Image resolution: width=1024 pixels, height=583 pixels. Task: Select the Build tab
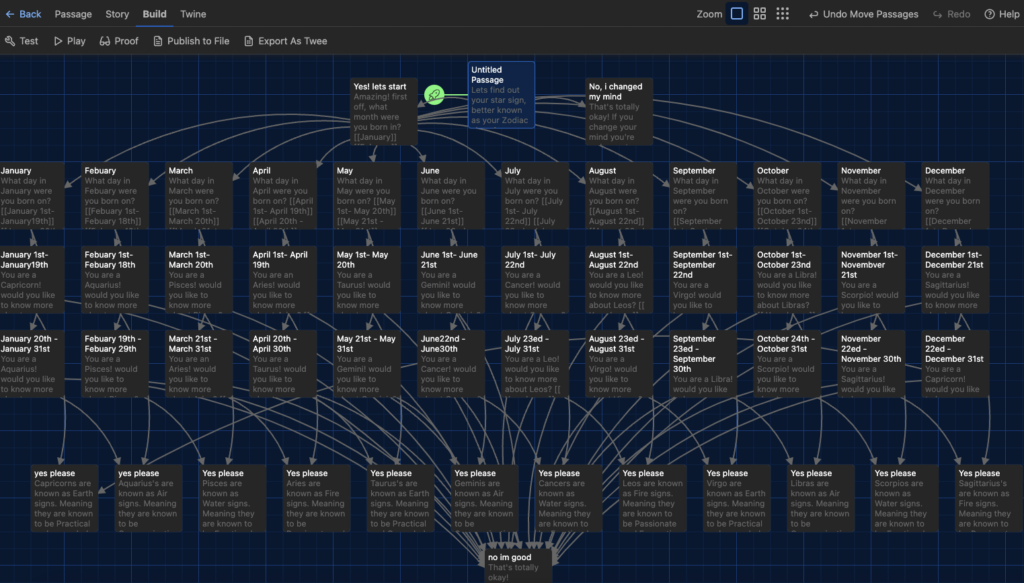point(155,14)
